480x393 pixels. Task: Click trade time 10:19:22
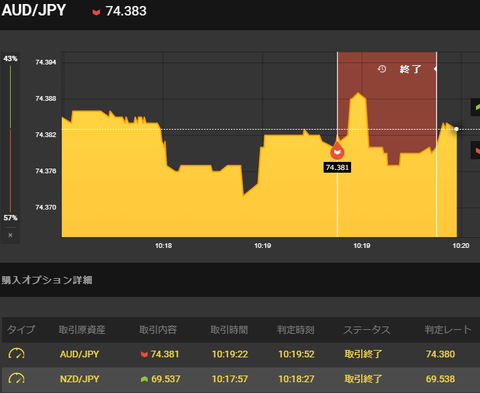(x=230, y=354)
